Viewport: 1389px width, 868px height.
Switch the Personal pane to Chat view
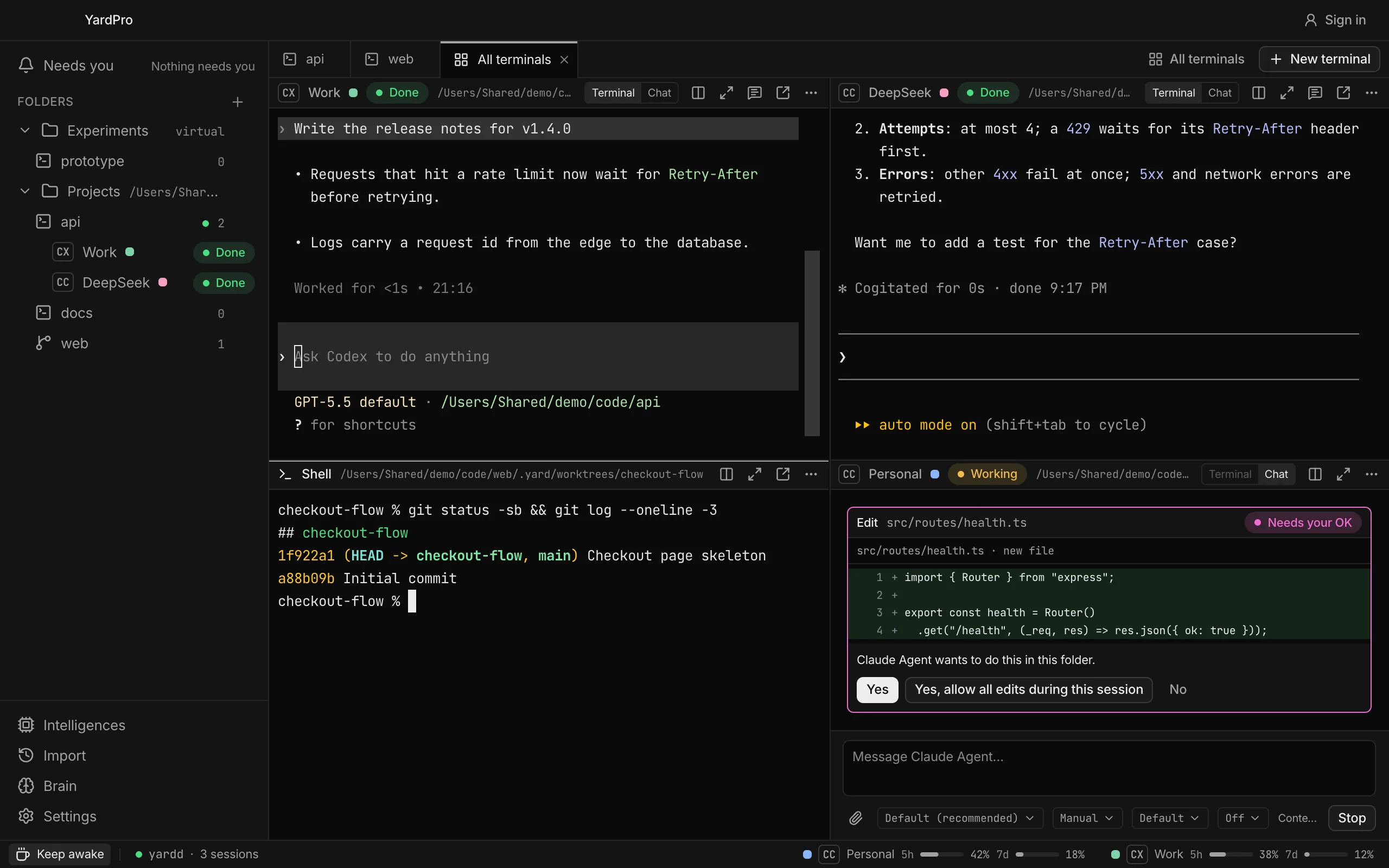tap(1276, 474)
